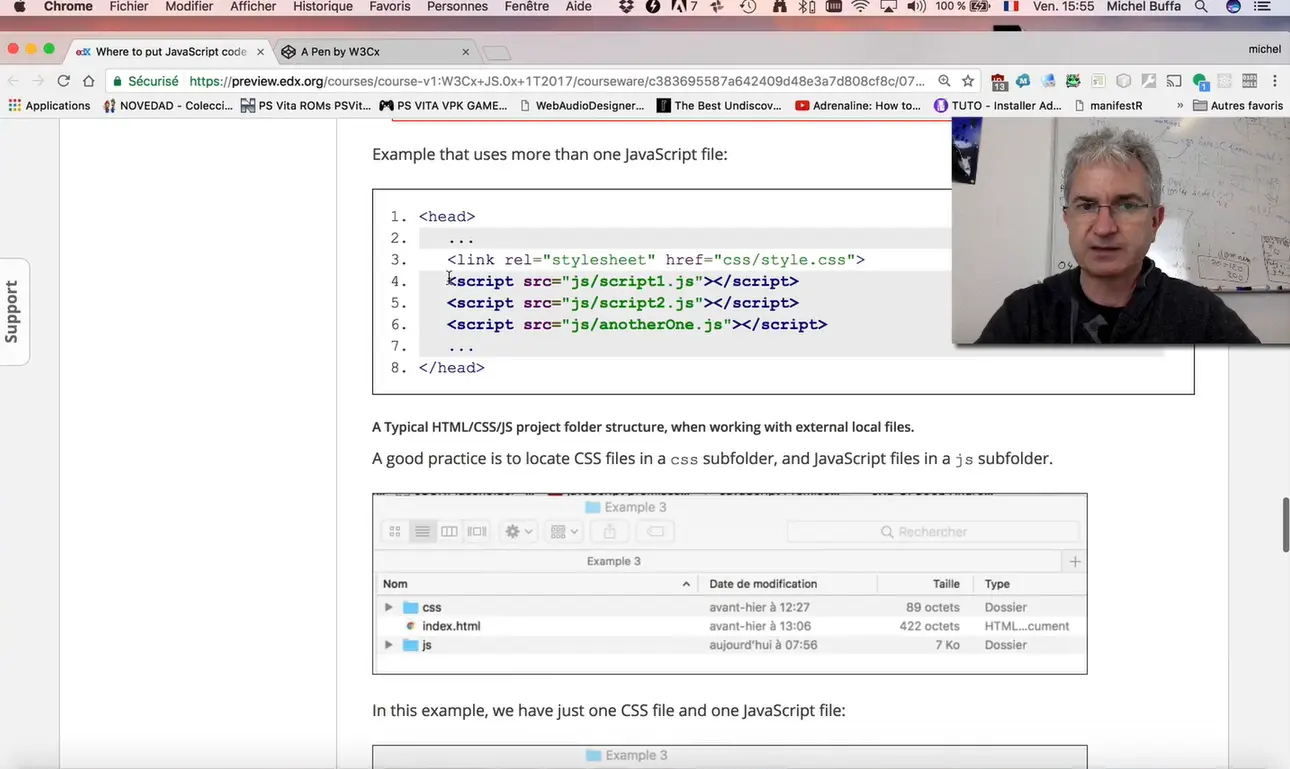Viewport: 1290px width, 769px height.
Task: Click the code line 'js/anotherOne.js'
Action: [x=636, y=324]
